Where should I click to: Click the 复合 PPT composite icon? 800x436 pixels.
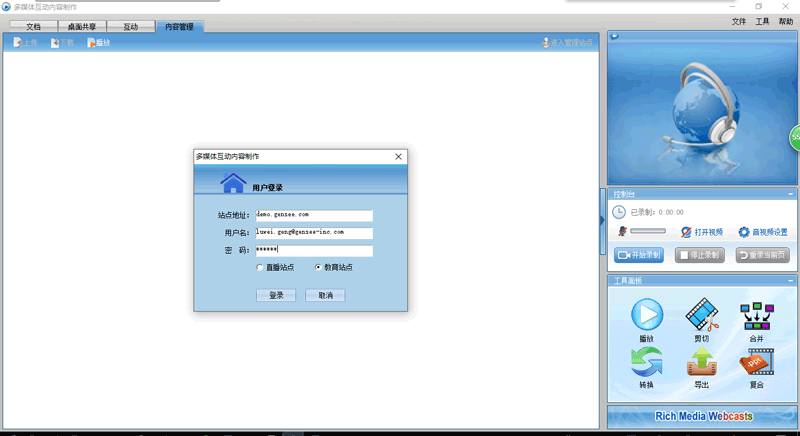click(756, 362)
